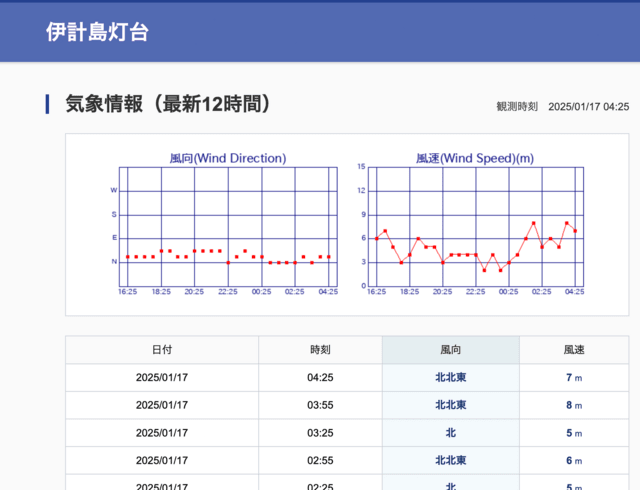Click the wind speed line chart plot
The image size is (640, 490).
click(476, 227)
